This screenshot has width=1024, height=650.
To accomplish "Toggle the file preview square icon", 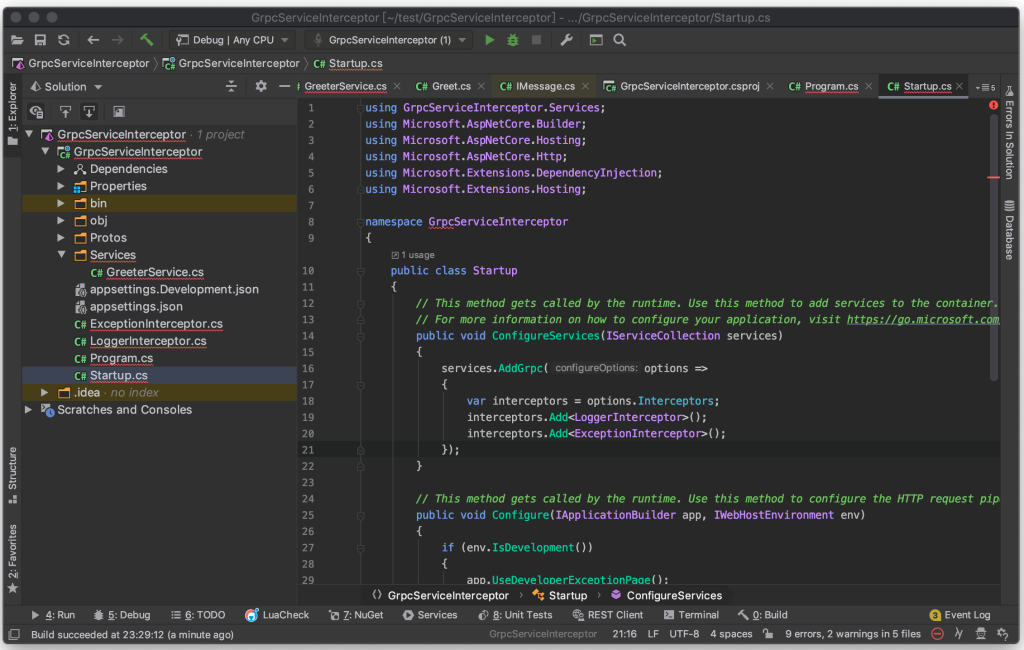I will click(118, 112).
